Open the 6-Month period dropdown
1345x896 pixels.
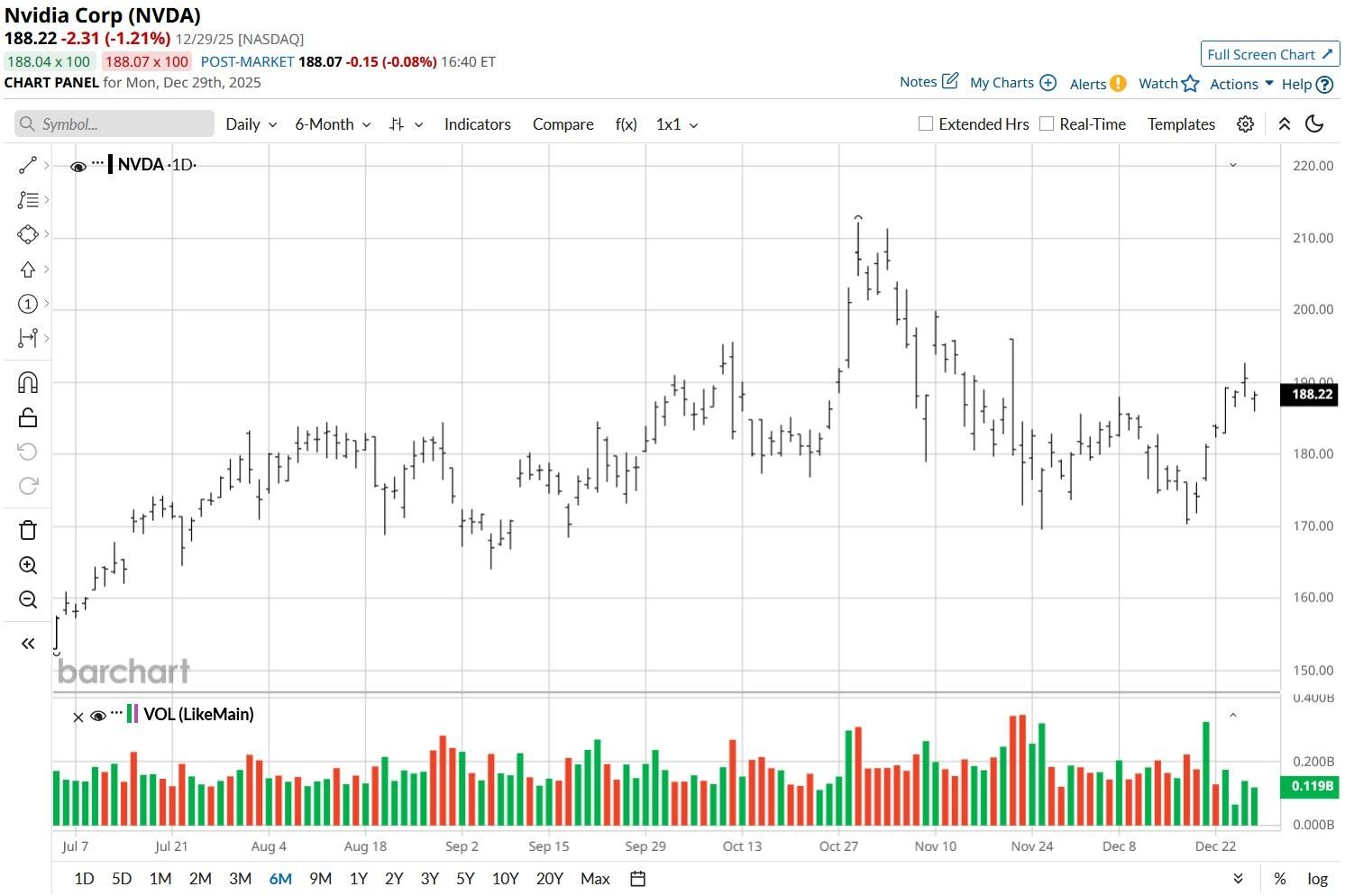(x=333, y=124)
